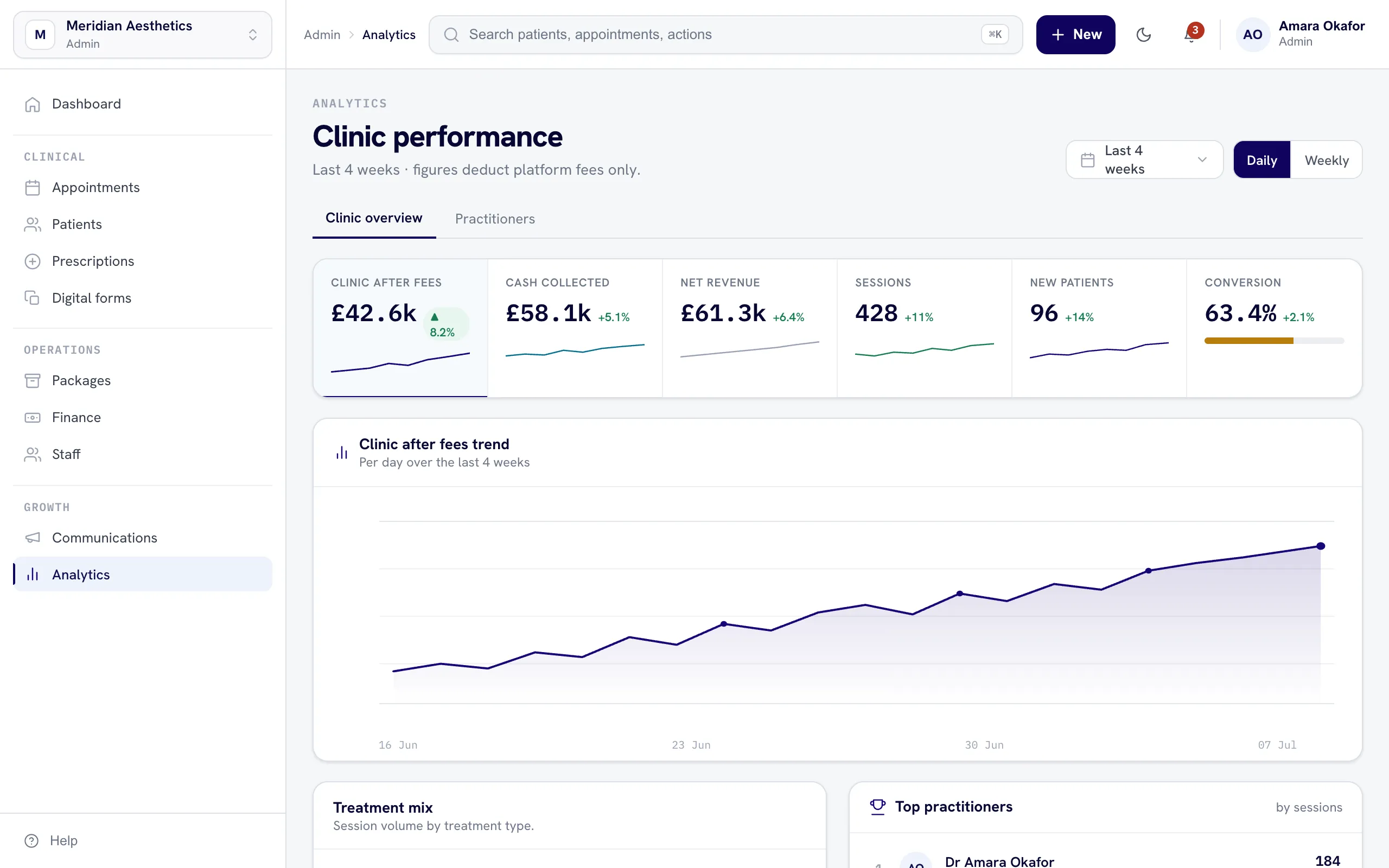Click the '30 Jun' axis label
Viewport: 1389px width, 868px height.
[984, 745]
